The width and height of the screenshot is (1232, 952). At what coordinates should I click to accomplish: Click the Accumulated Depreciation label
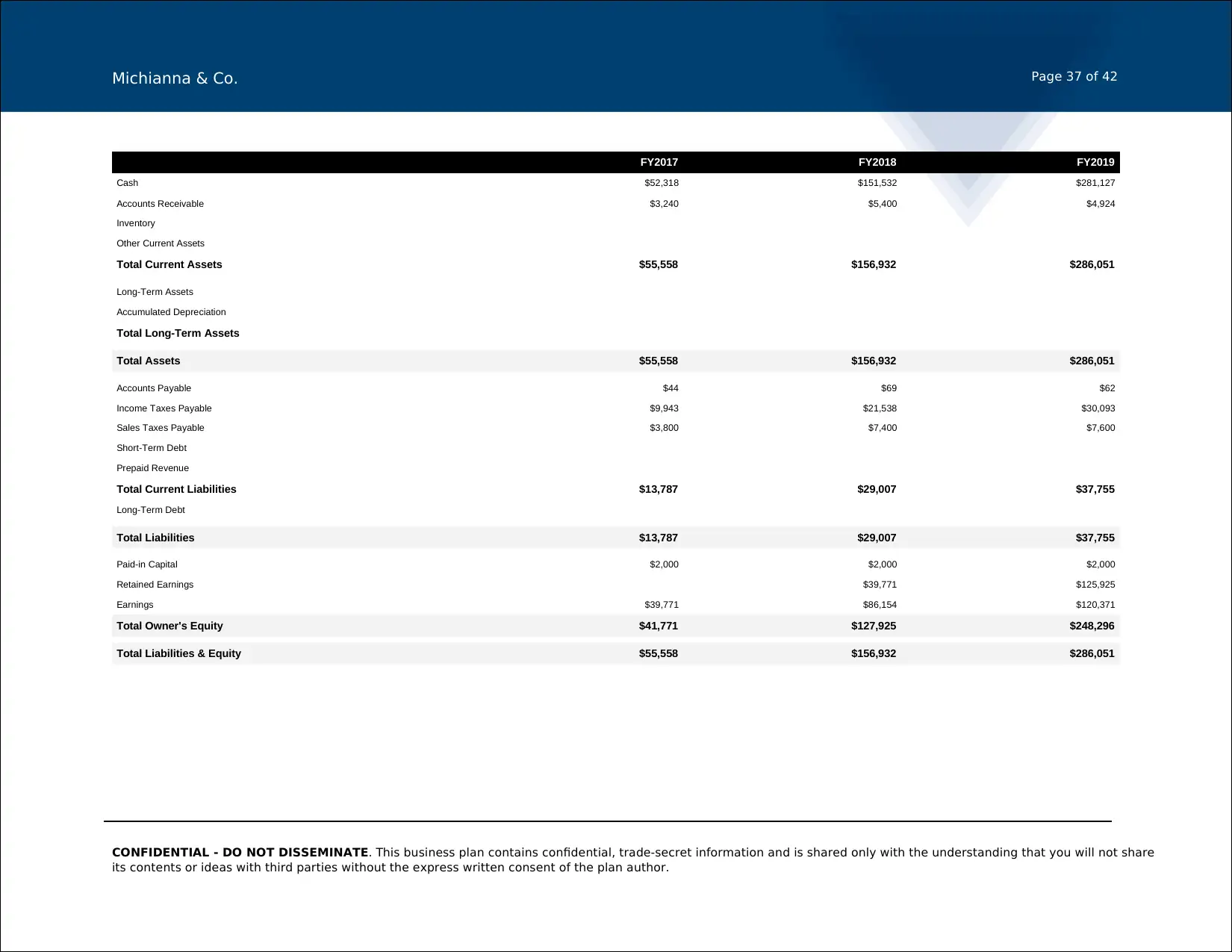click(x=171, y=312)
